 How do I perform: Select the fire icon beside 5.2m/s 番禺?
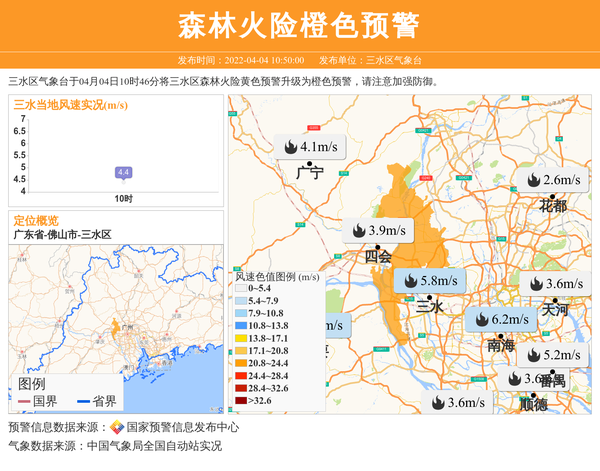coord(533,356)
